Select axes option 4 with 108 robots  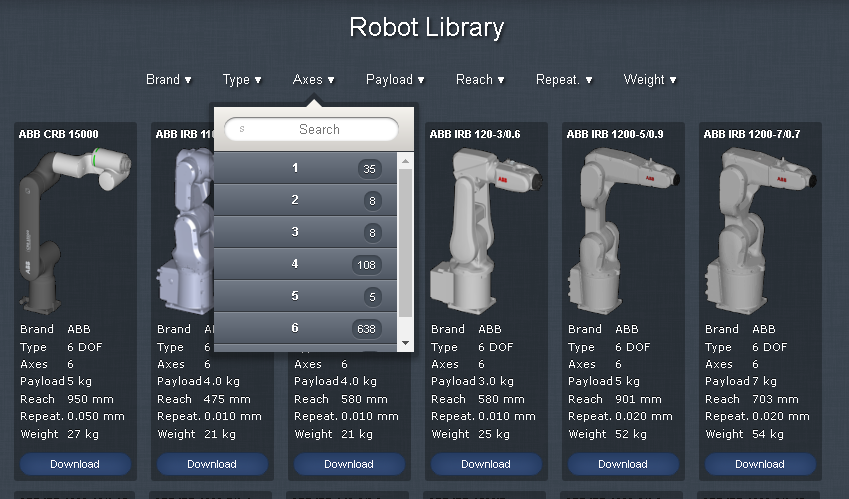tap(305, 264)
